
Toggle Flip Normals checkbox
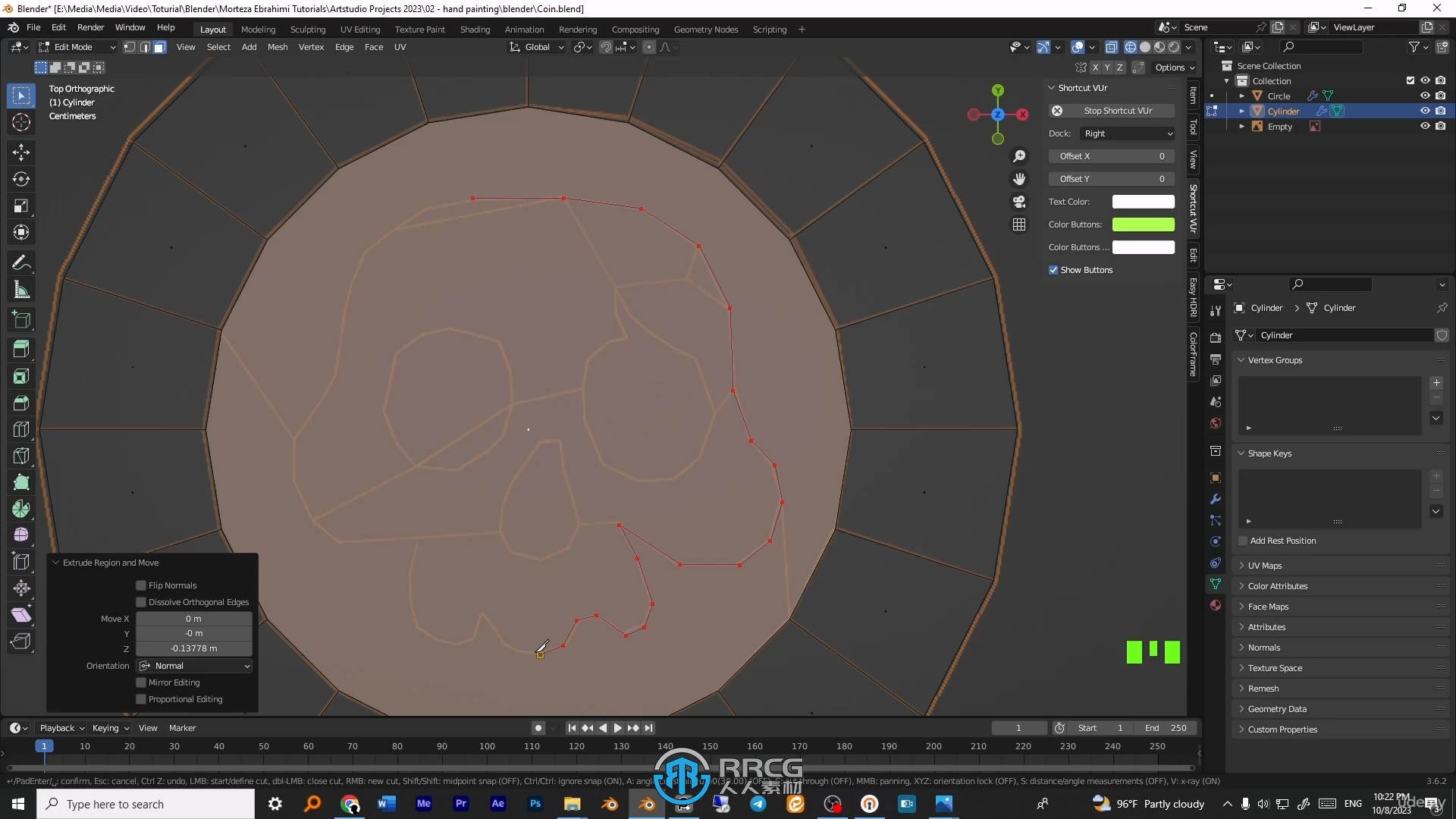tap(140, 585)
